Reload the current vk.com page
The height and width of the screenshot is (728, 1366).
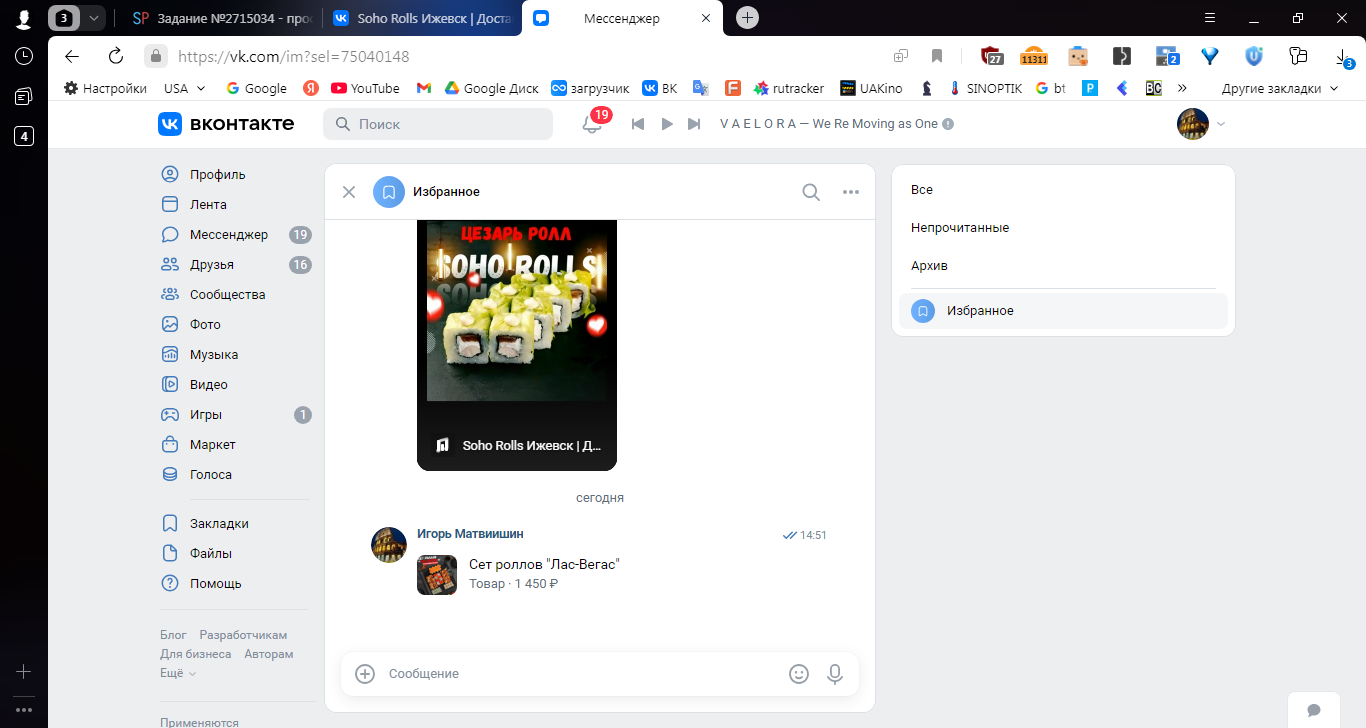click(116, 56)
